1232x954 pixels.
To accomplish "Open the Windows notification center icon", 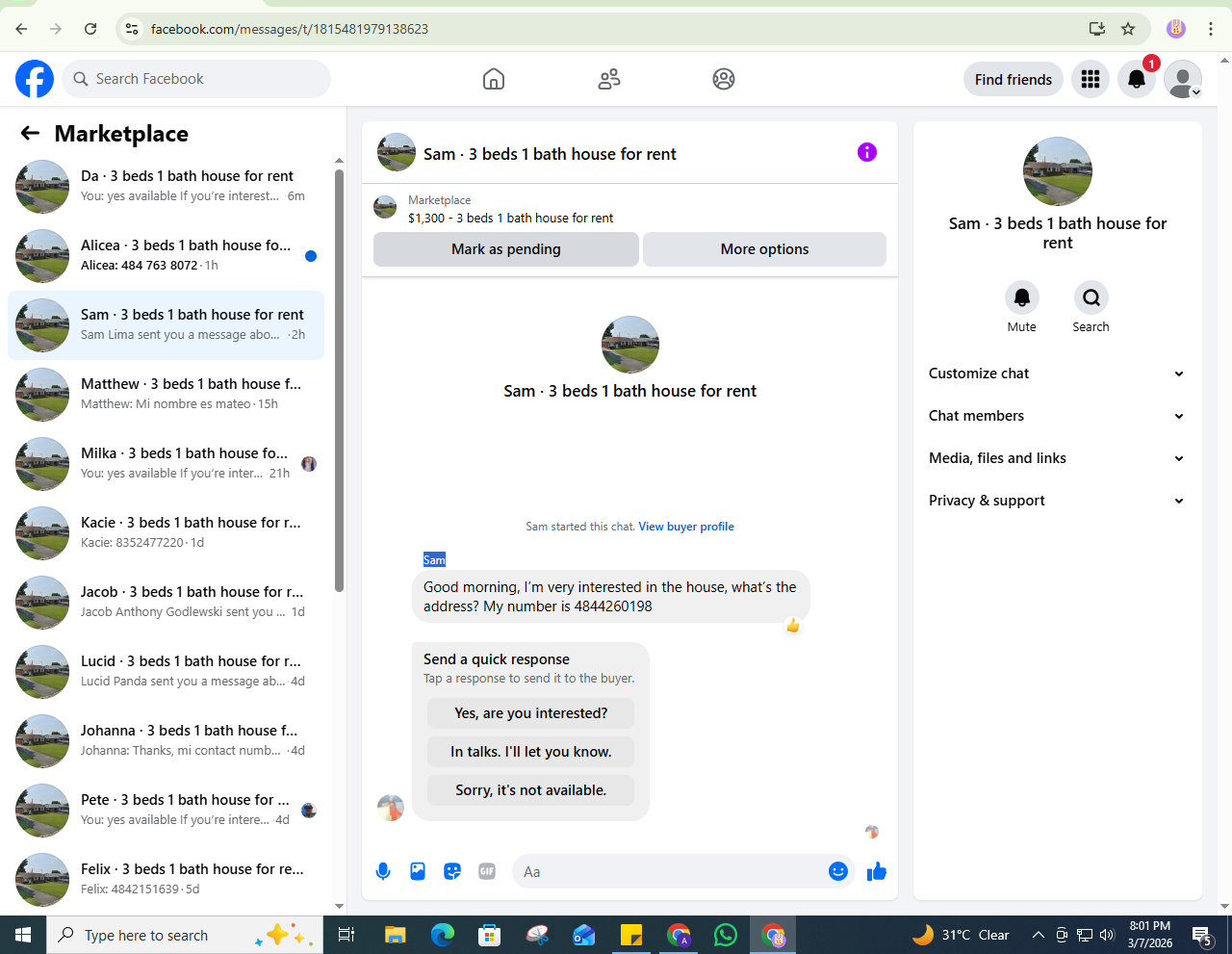I will 1202,935.
